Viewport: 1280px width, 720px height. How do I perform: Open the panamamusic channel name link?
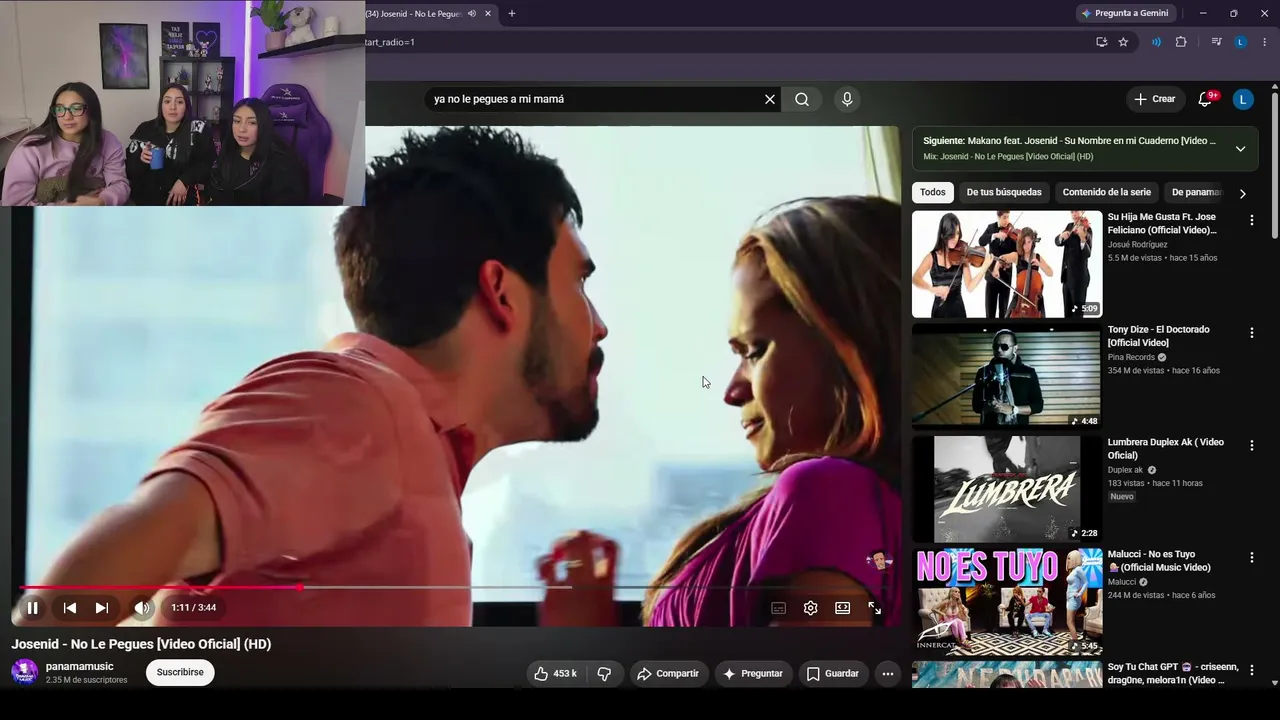[x=80, y=667]
